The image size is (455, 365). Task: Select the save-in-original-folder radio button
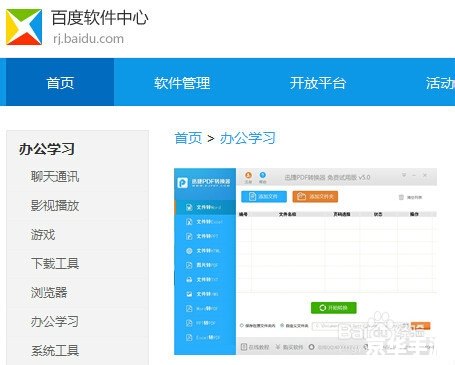click(x=242, y=325)
